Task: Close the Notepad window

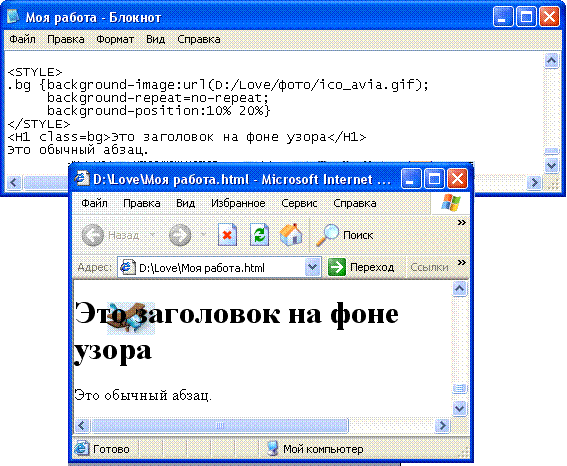Action: coord(549,17)
